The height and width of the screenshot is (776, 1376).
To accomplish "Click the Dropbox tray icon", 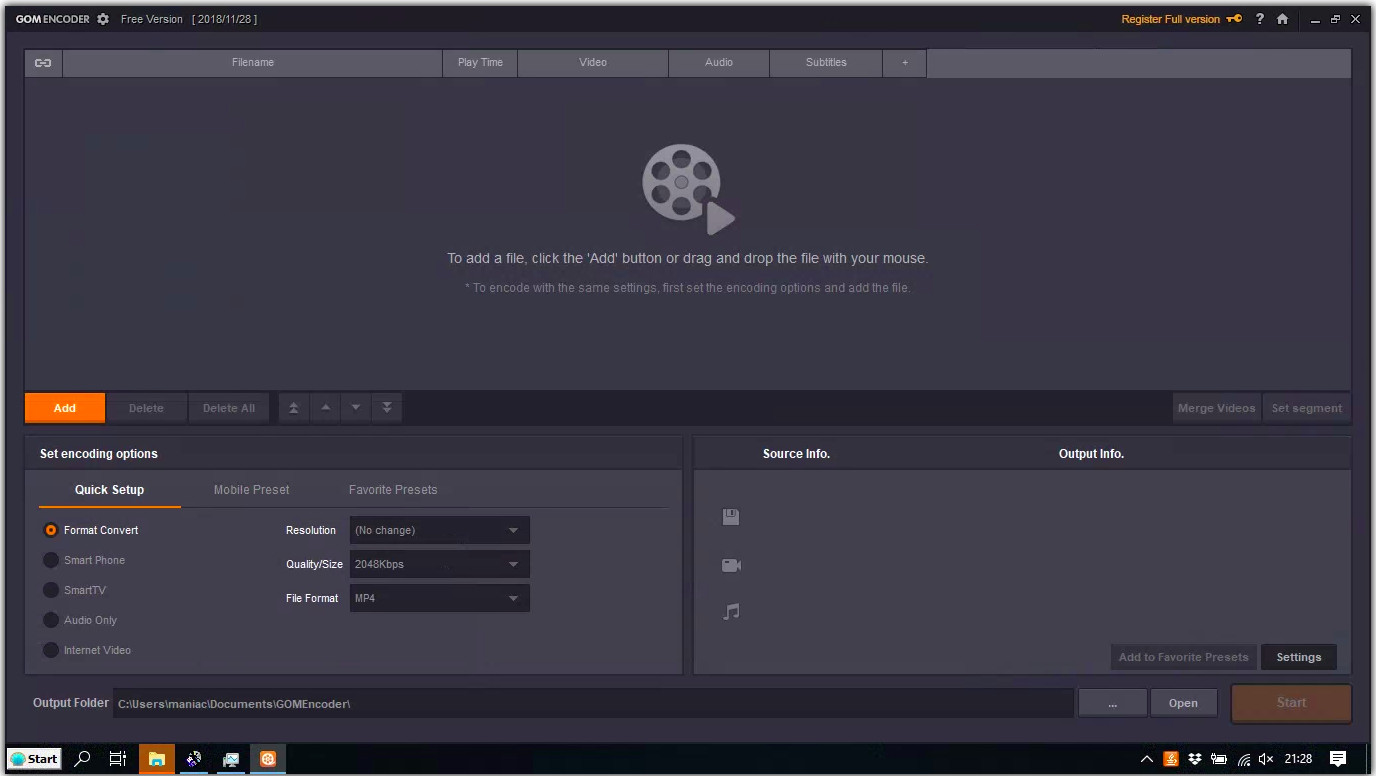I will [x=1195, y=759].
